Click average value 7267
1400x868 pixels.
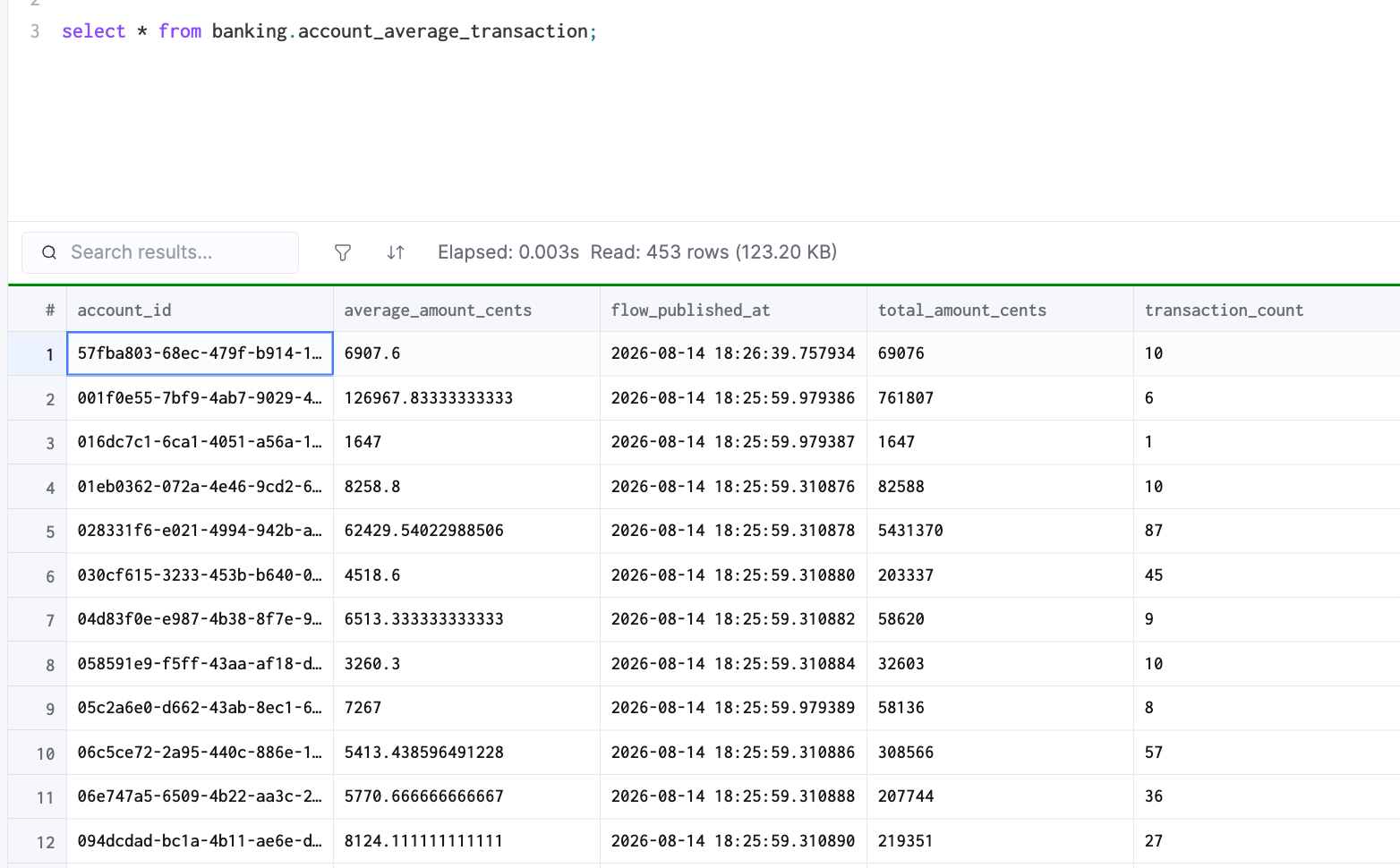(x=363, y=708)
